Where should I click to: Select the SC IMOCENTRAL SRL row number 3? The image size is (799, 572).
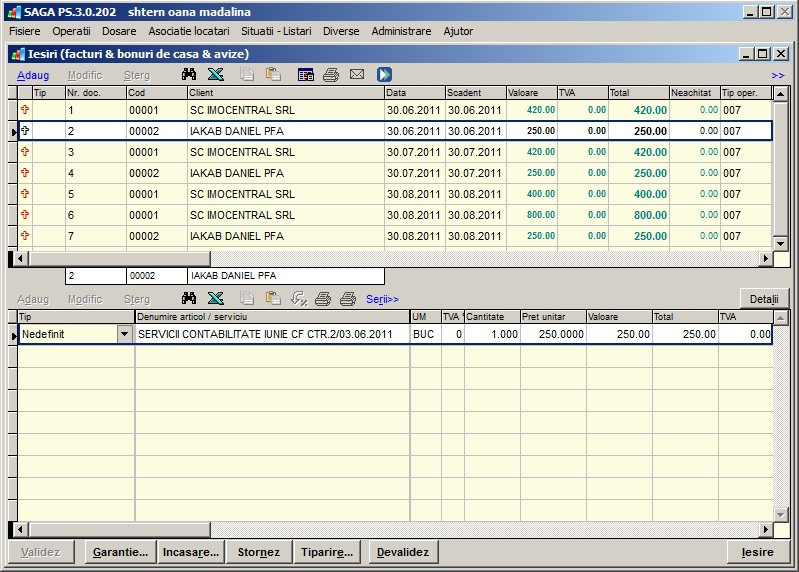(395, 152)
